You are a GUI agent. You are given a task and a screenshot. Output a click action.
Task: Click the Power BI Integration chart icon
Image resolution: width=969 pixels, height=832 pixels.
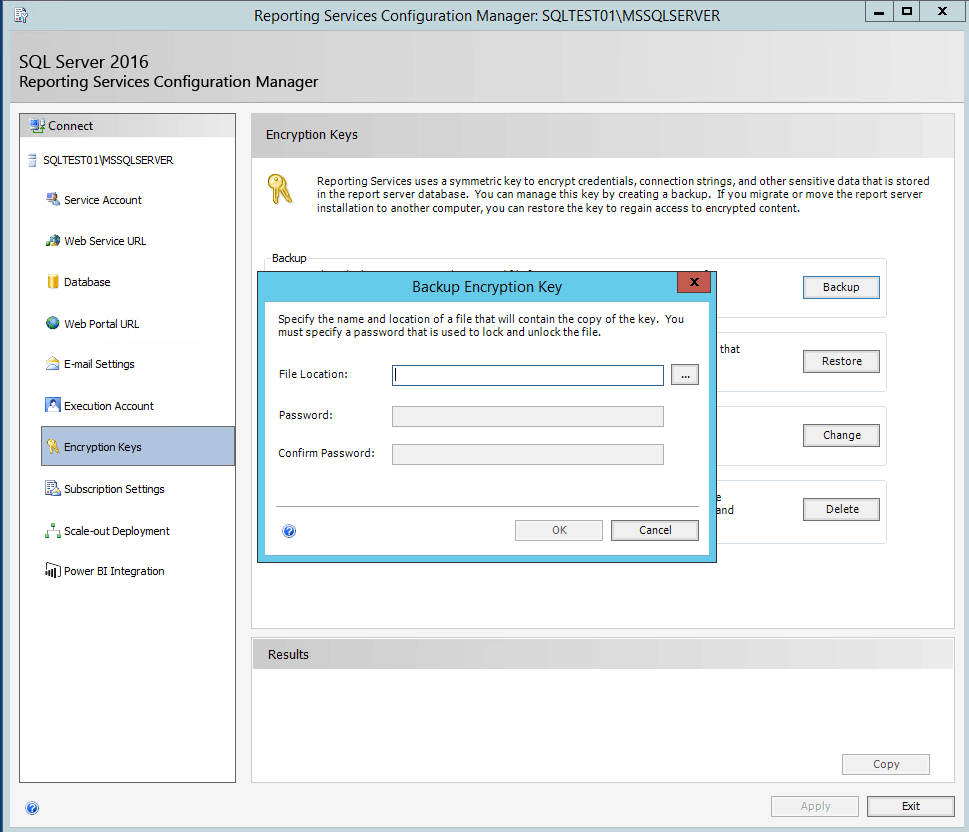point(53,570)
